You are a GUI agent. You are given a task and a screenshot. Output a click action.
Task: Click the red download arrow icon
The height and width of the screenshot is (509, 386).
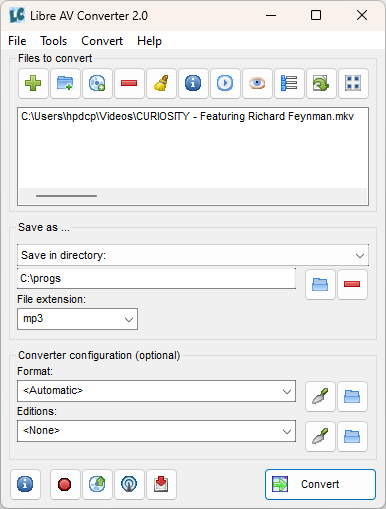[x=161, y=485]
